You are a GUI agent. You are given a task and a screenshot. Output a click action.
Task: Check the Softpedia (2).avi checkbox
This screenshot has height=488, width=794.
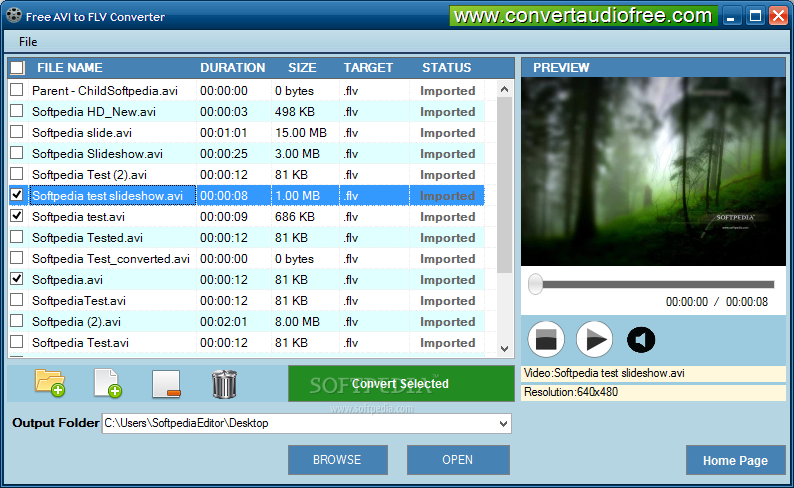[x=17, y=321]
